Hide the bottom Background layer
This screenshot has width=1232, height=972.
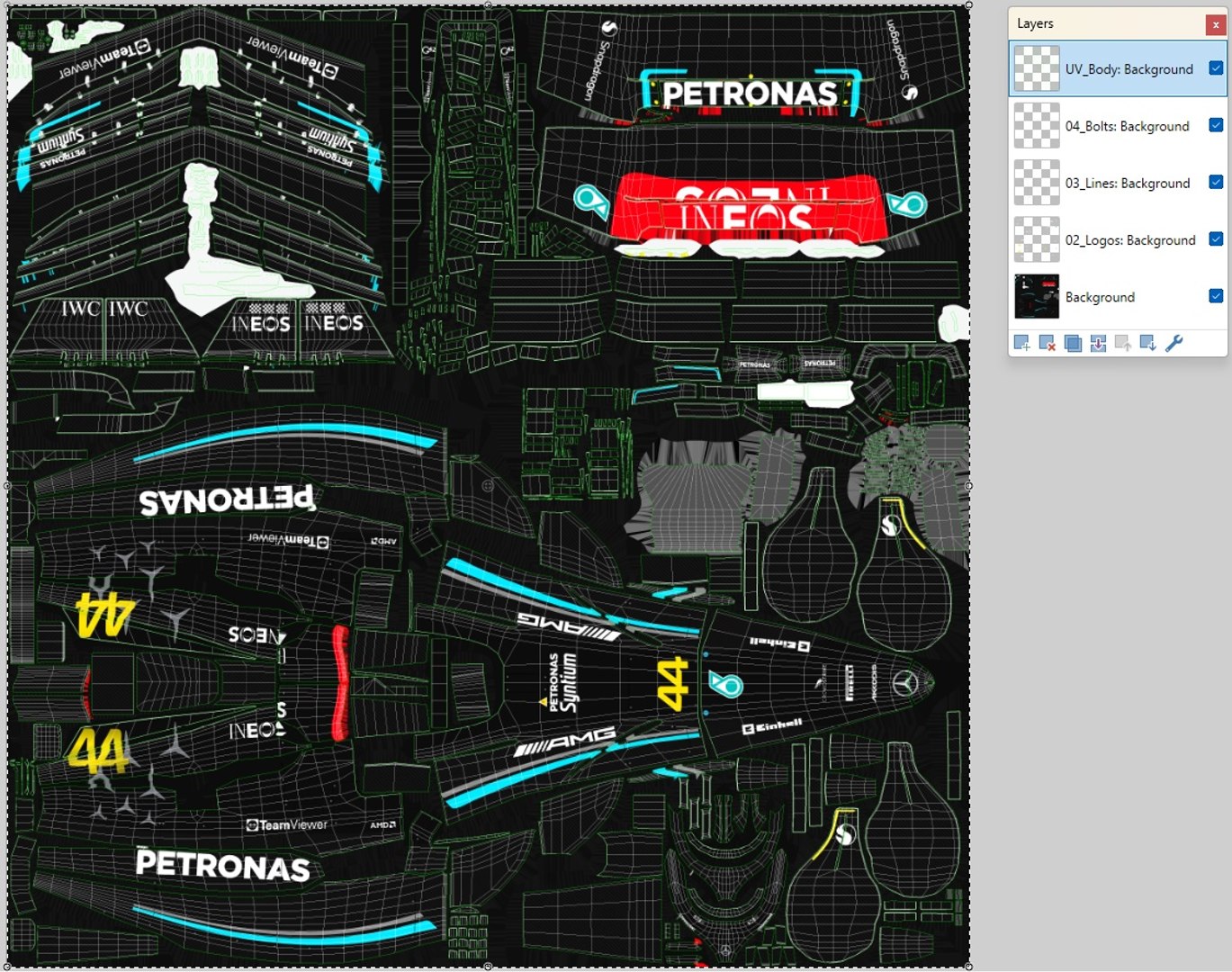click(x=1216, y=295)
